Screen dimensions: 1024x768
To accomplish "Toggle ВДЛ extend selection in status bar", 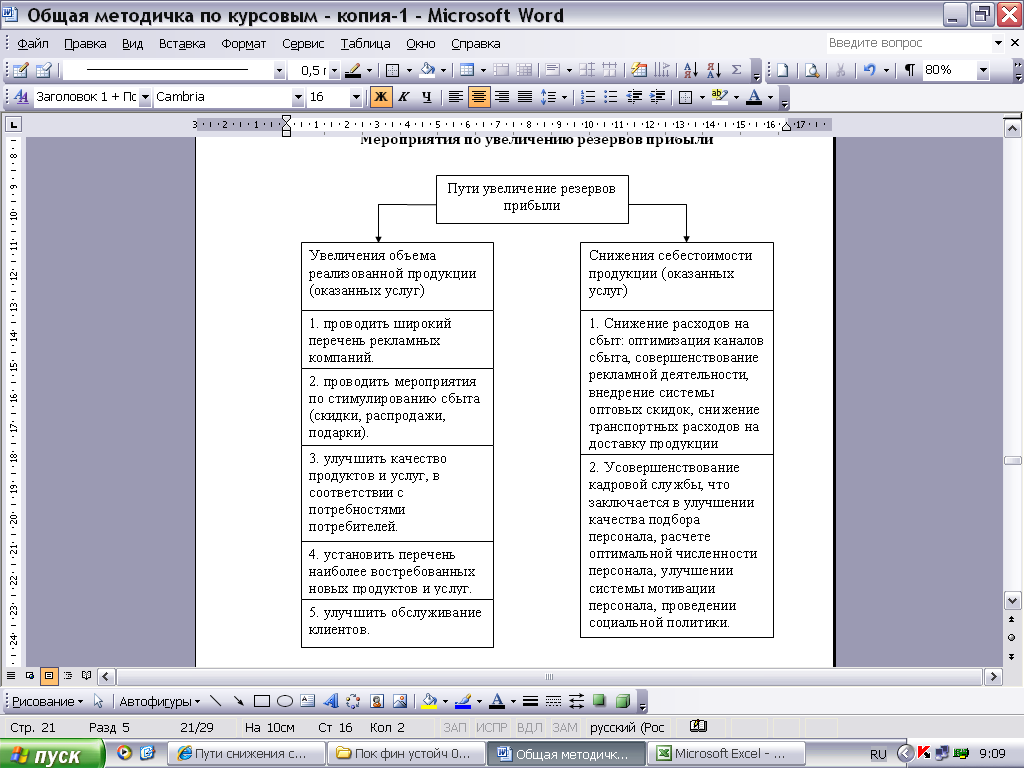I will [x=530, y=728].
